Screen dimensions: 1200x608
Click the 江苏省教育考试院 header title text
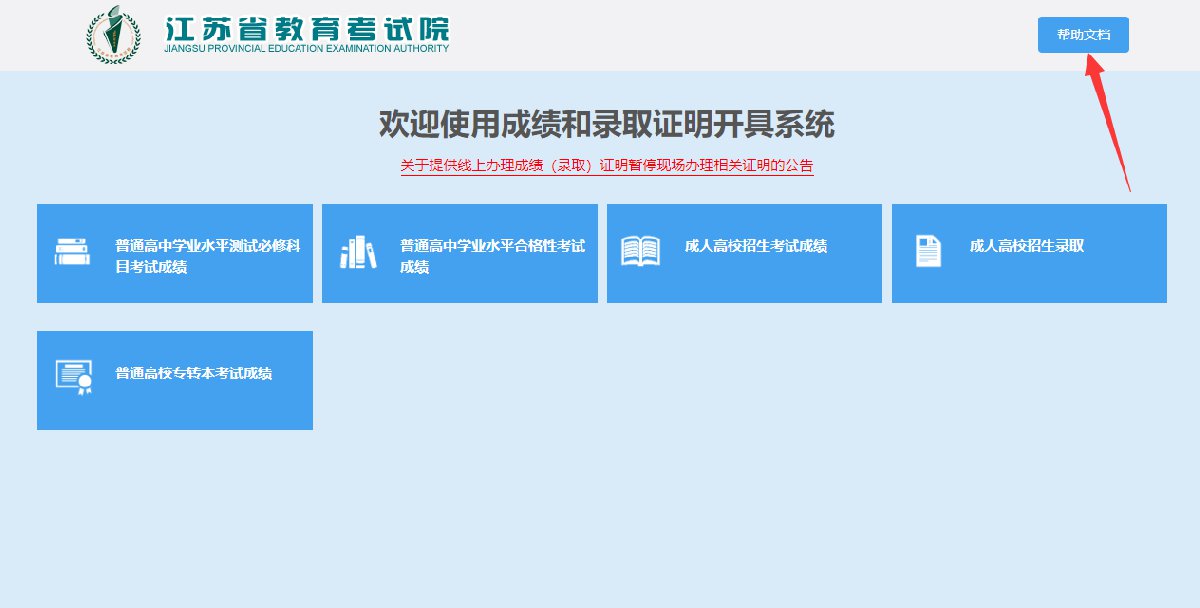[x=307, y=28]
